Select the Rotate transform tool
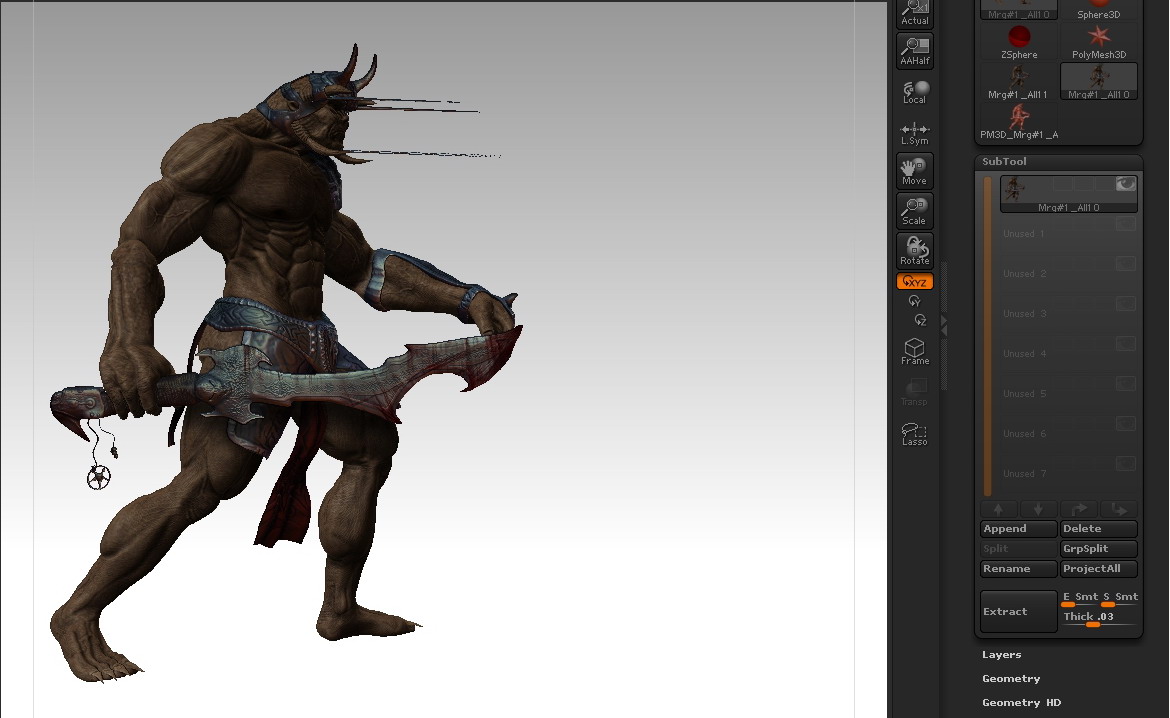Image resolution: width=1170 pixels, height=718 pixels. coord(914,249)
